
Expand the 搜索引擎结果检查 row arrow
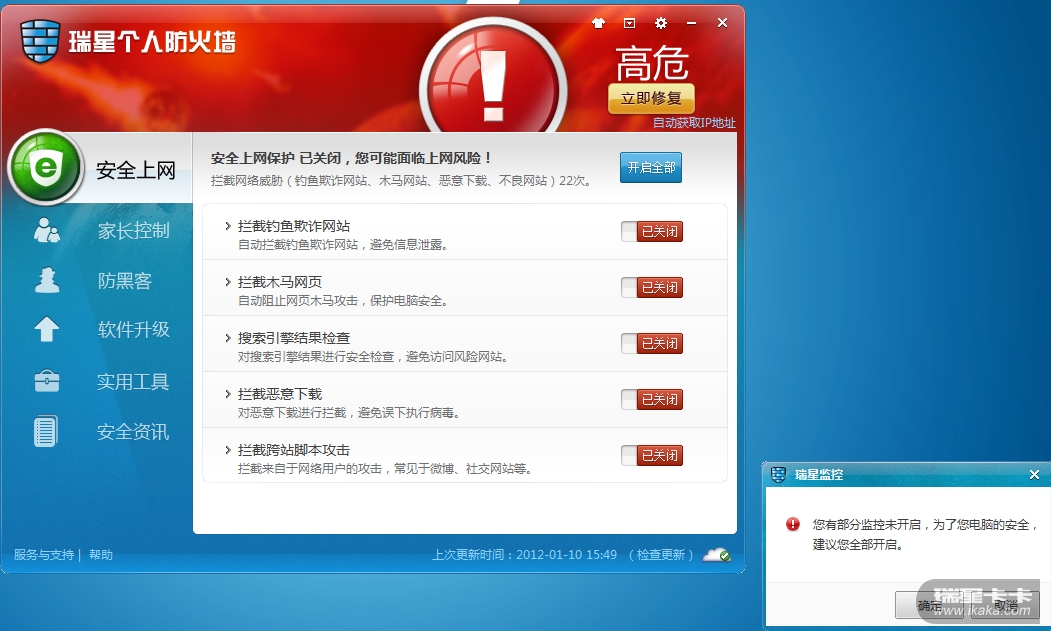228,338
